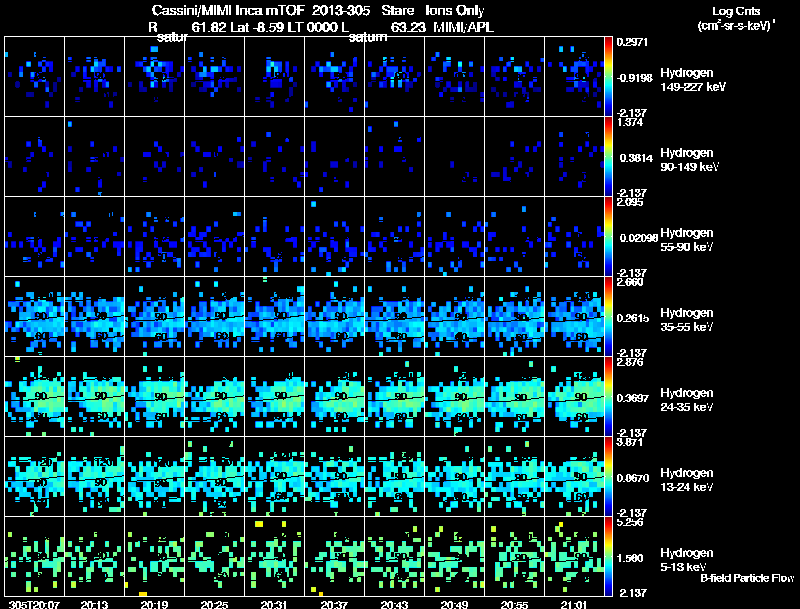Select the 21:01 time label on the bottom axis

tap(574, 604)
